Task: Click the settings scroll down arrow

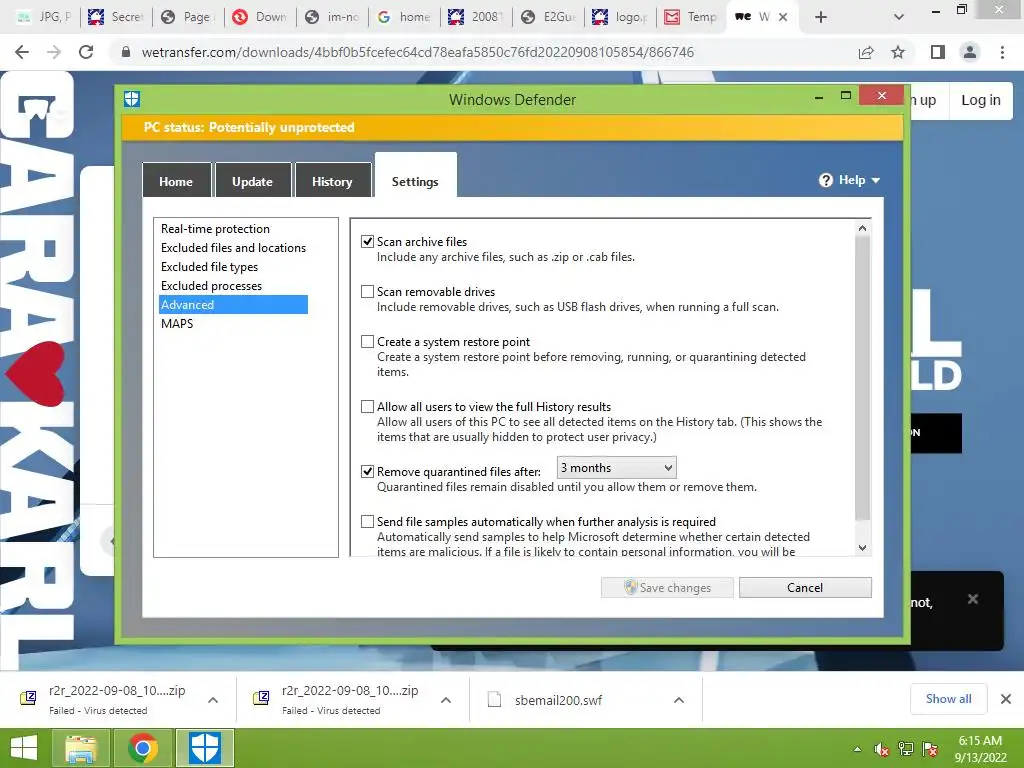Action: (x=862, y=548)
